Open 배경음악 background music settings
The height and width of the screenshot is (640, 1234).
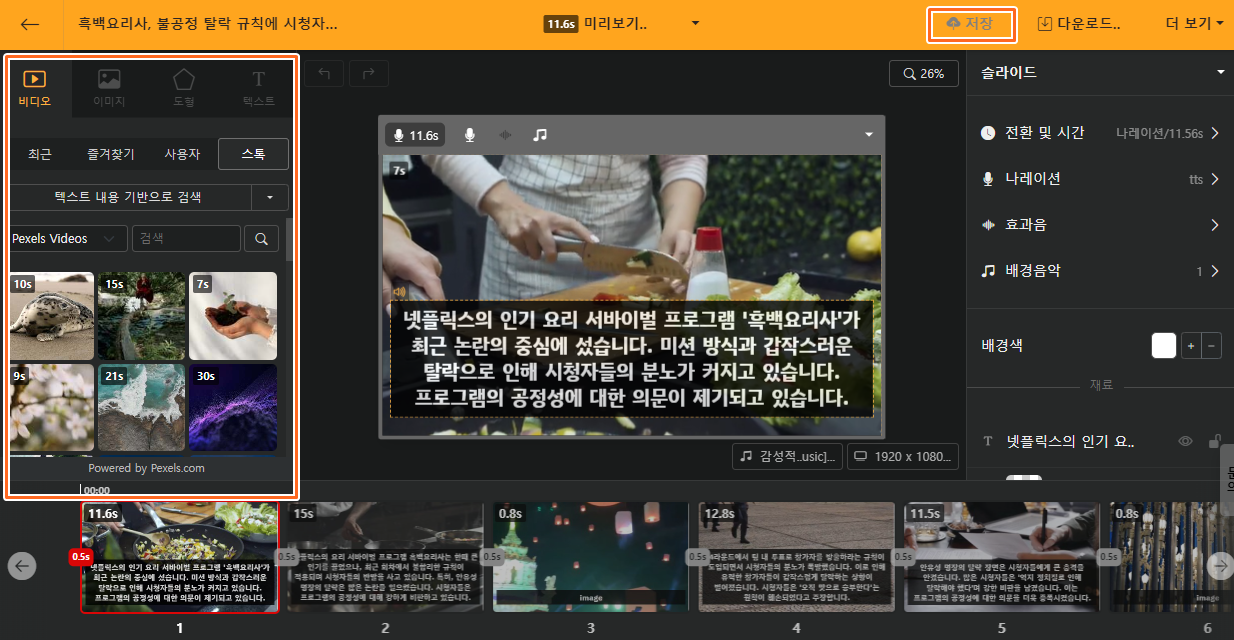pos(1100,271)
